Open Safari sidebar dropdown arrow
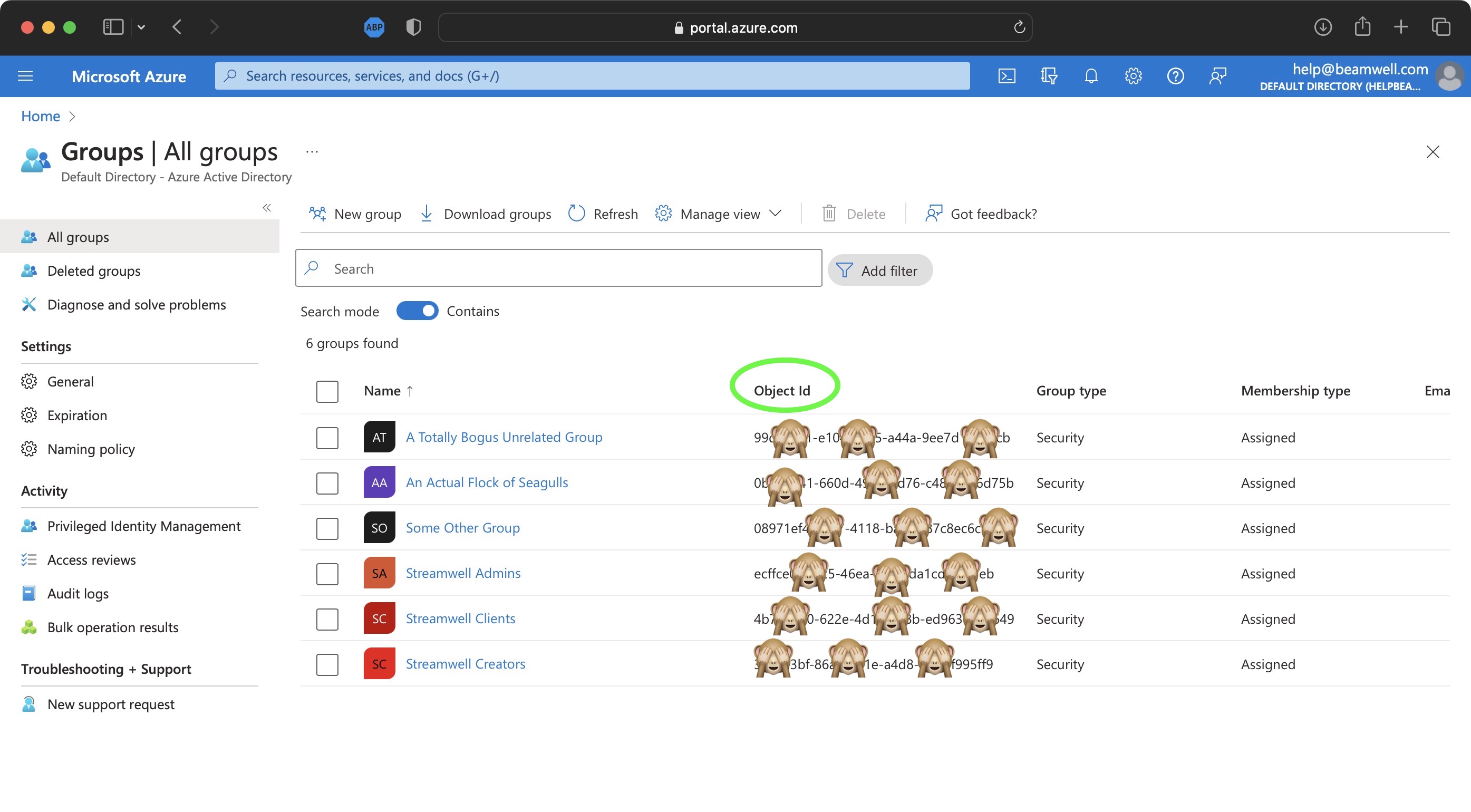 [x=141, y=27]
